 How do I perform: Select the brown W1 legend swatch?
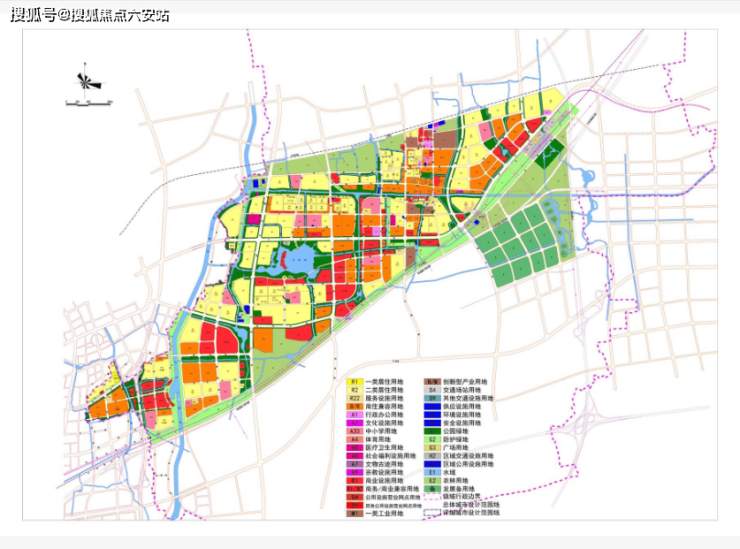(354, 514)
